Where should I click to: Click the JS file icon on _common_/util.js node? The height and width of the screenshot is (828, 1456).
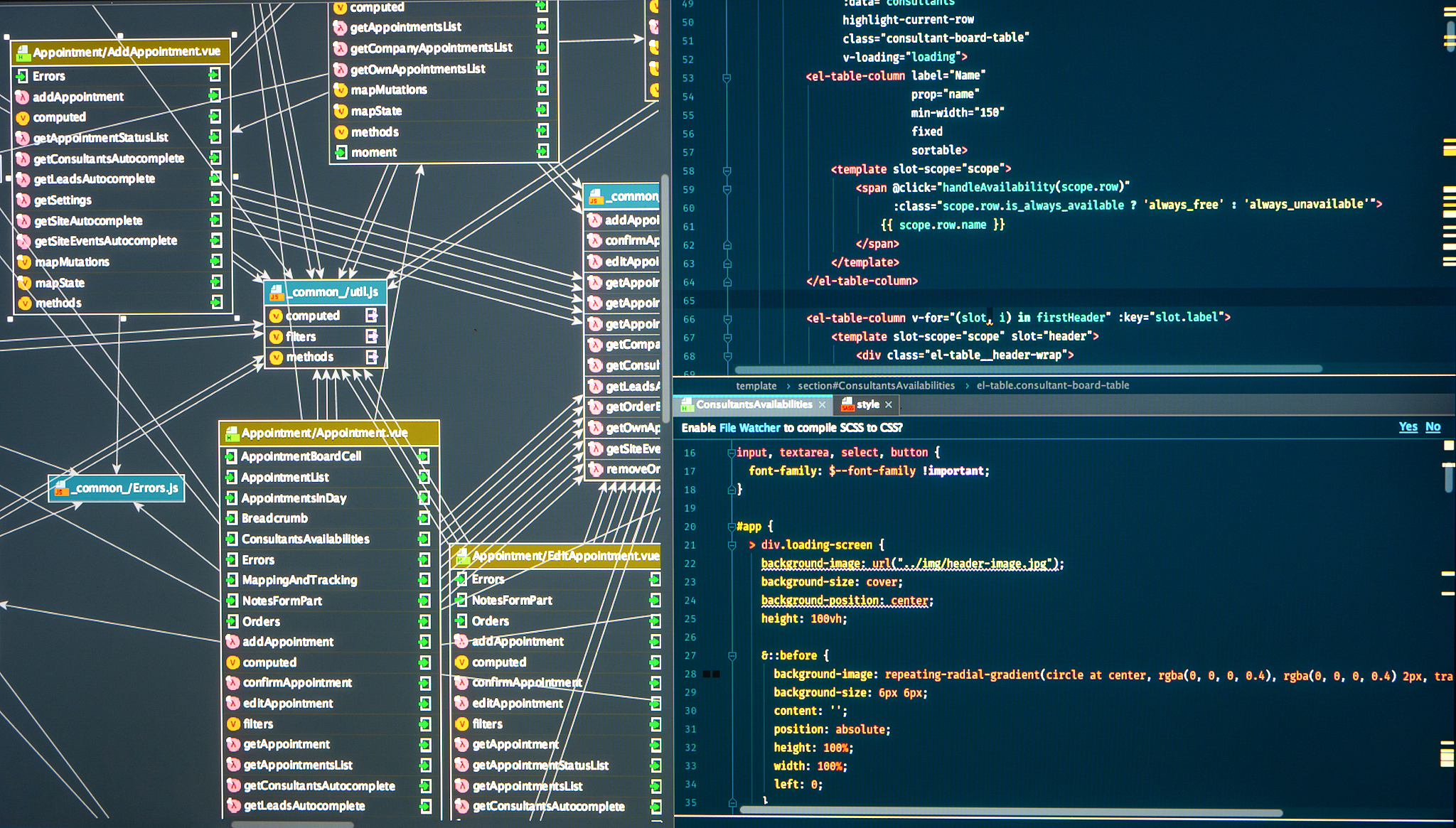click(x=276, y=292)
